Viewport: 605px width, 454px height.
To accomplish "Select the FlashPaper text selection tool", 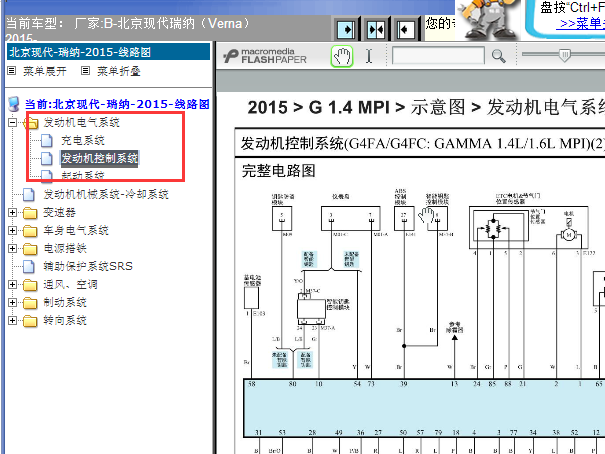I will coord(369,56).
